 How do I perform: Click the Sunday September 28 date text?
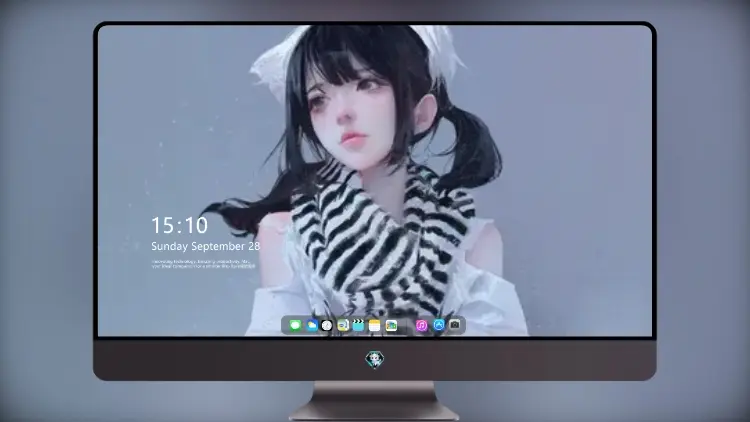[206, 246]
